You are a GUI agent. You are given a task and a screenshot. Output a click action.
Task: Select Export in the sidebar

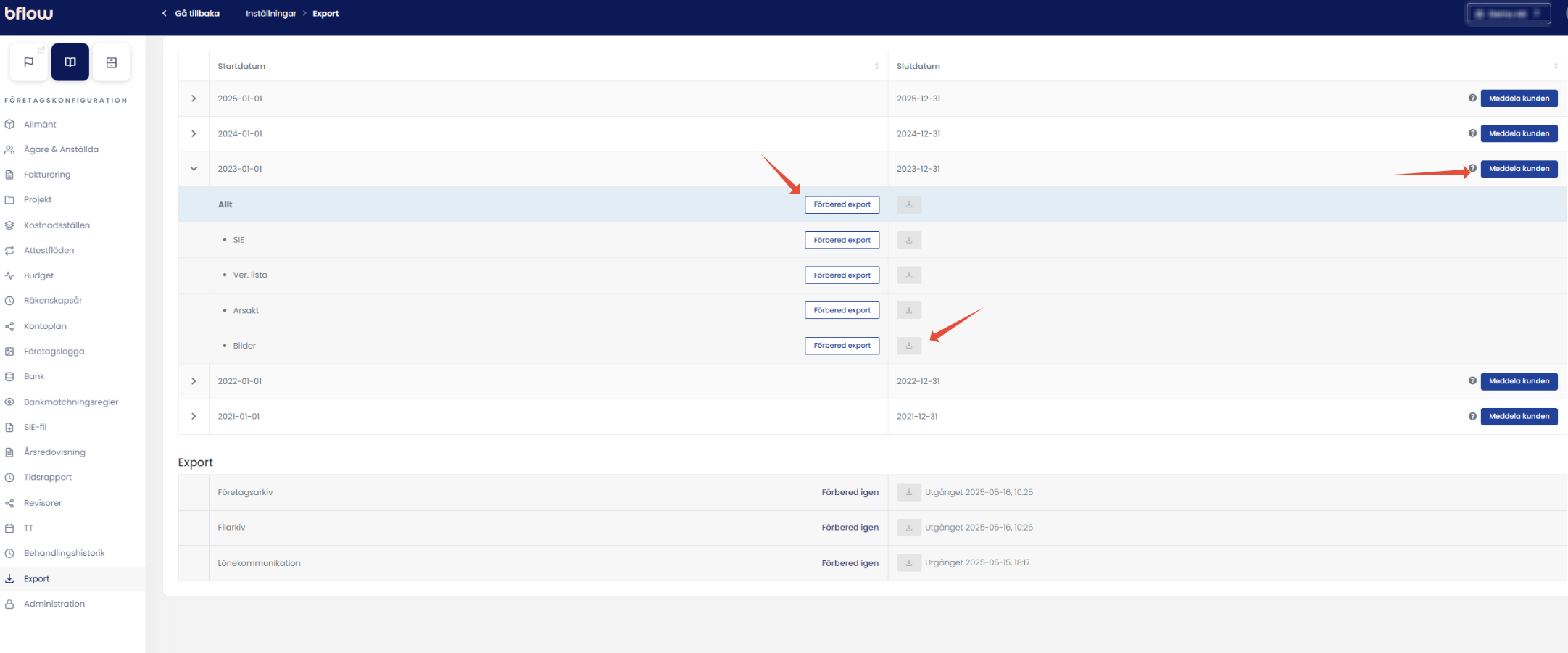click(72, 578)
